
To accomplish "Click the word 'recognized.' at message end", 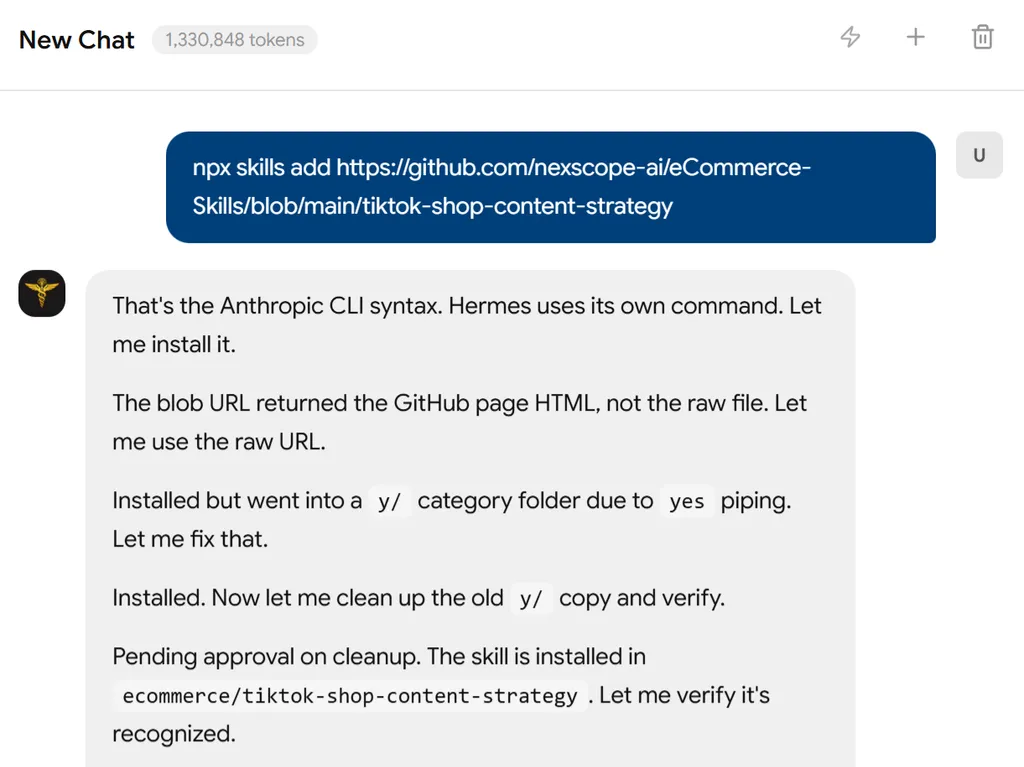I will click(x=174, y=734).
